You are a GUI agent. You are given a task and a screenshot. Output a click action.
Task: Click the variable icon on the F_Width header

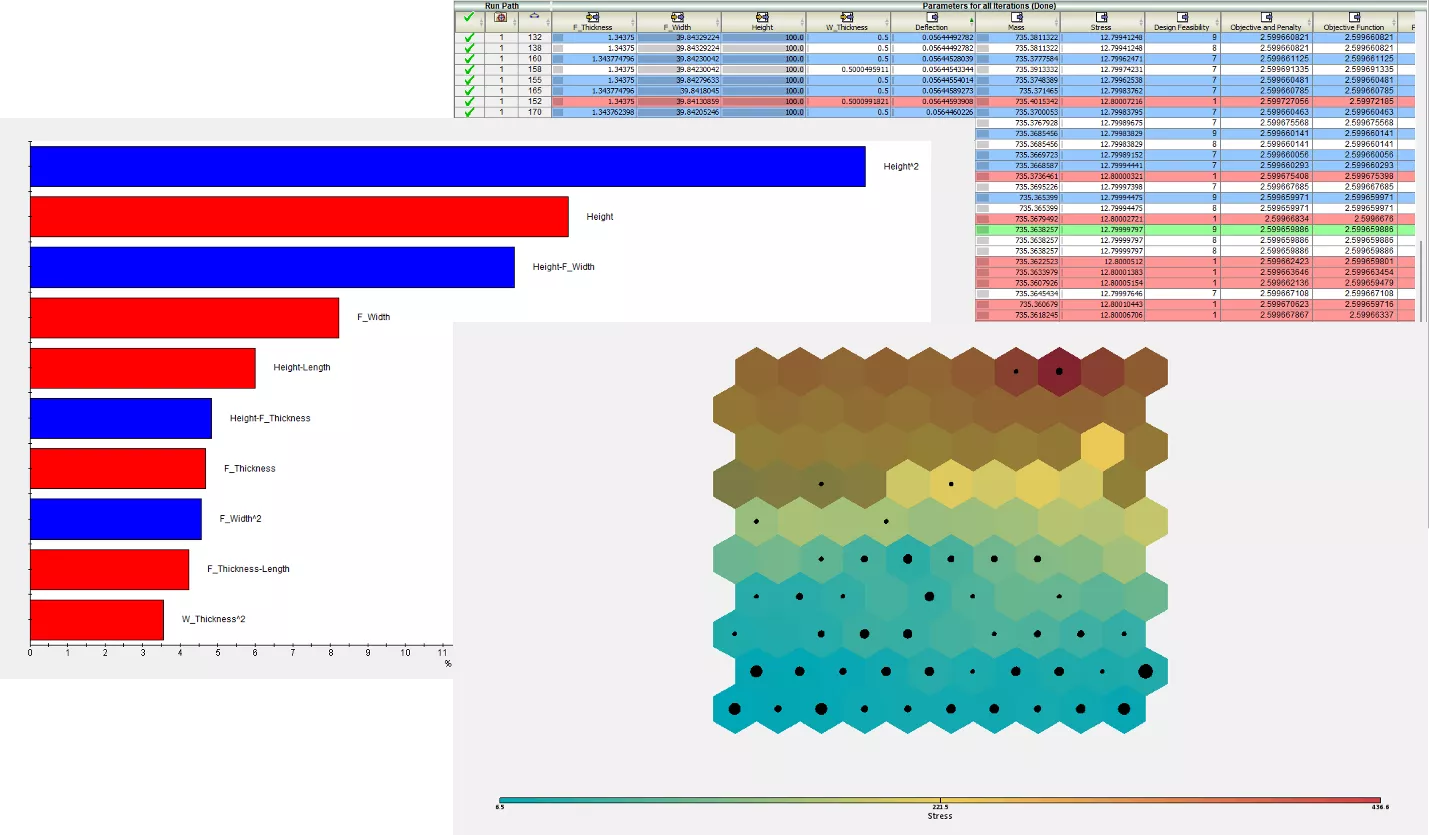coord(675,17)
